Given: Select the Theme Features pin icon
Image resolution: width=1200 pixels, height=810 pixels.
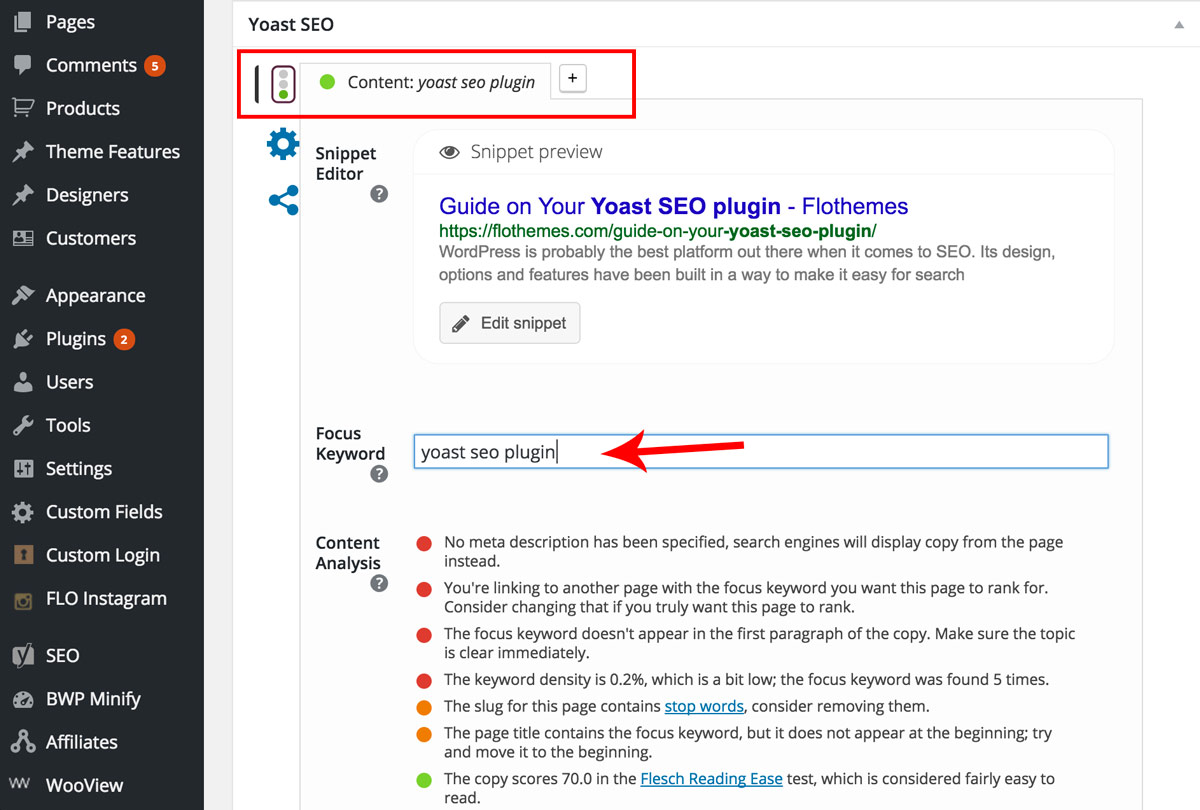Looking at the screenshot, I should coord(22,152).
